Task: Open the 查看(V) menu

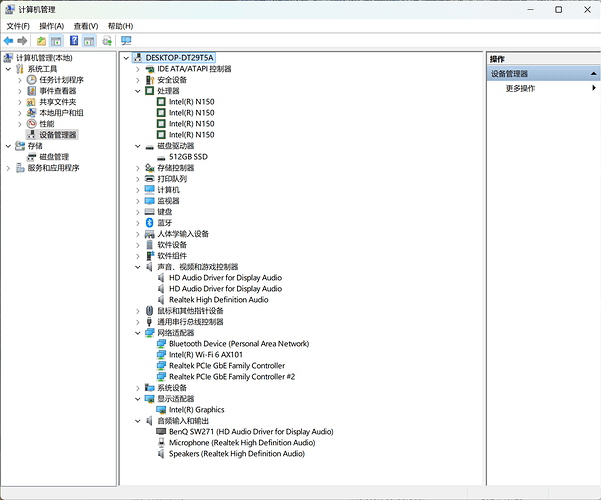Action: (x=86, y=26)
